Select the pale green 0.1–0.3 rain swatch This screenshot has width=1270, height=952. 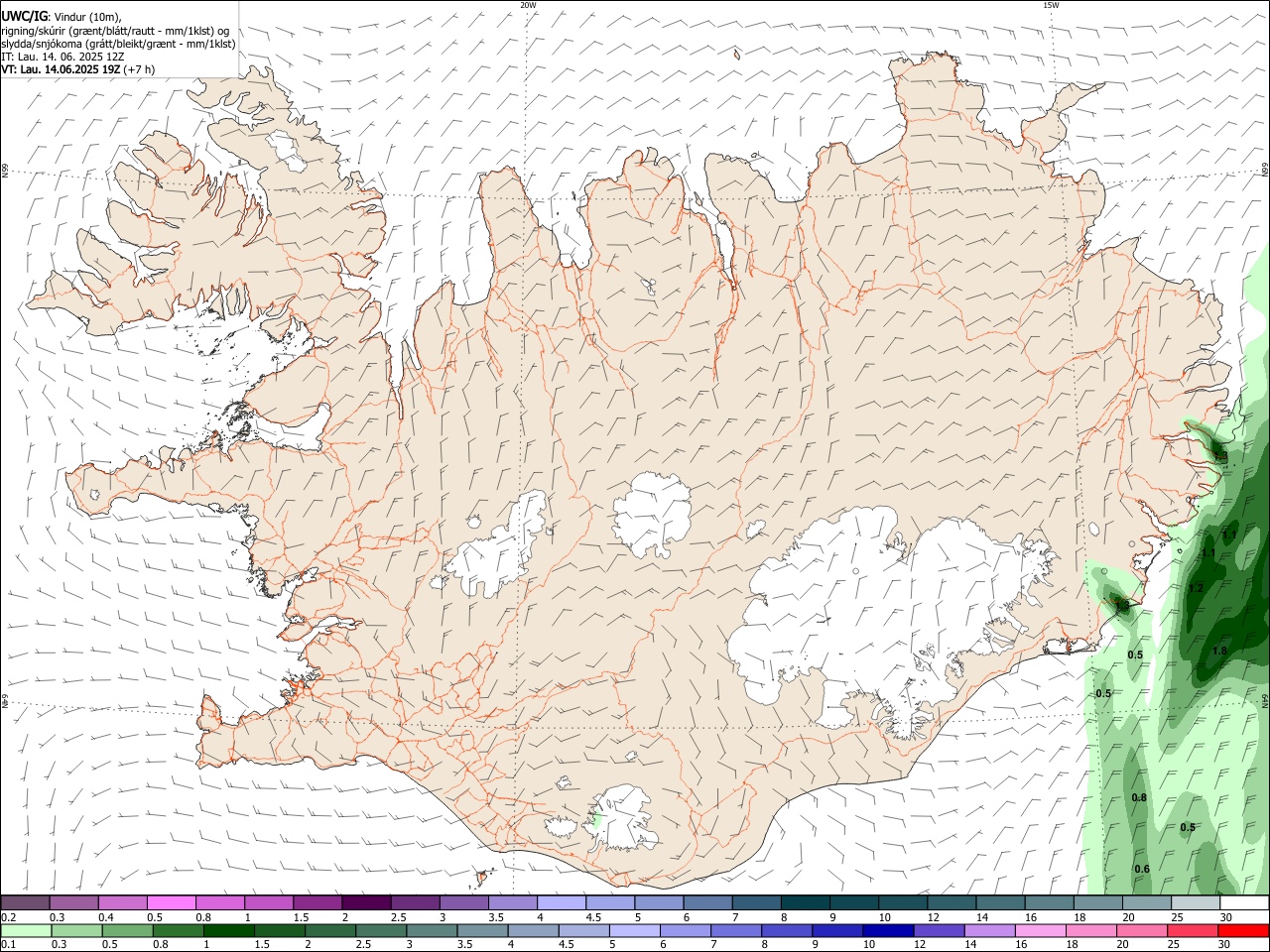tap(26, 931)
